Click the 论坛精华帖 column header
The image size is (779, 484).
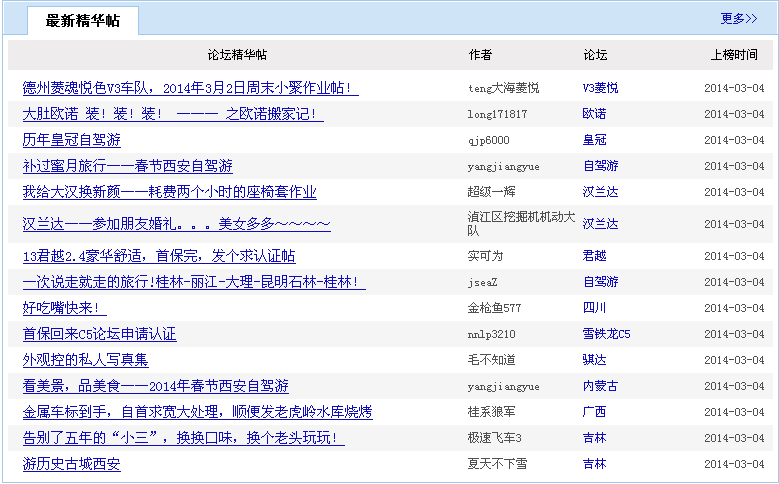click(x=237, y=55)
